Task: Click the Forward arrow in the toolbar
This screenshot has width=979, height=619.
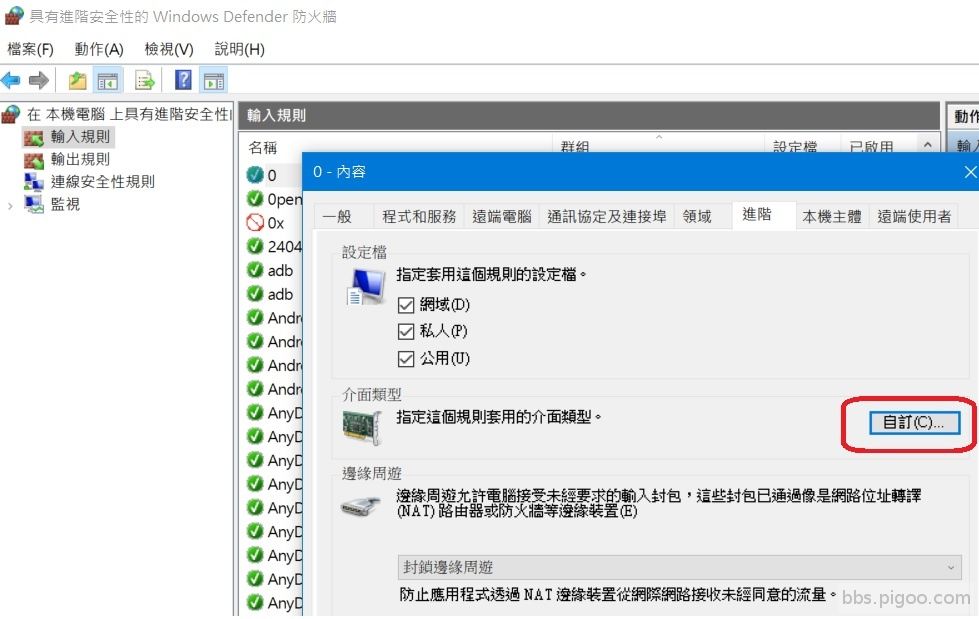Action: (x=39, y=80)
